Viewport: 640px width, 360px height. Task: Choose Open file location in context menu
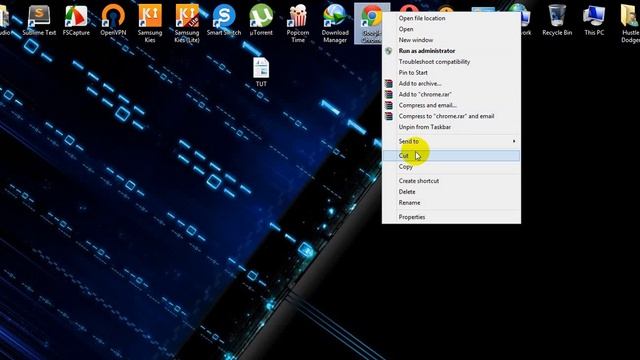pos(451,18)
